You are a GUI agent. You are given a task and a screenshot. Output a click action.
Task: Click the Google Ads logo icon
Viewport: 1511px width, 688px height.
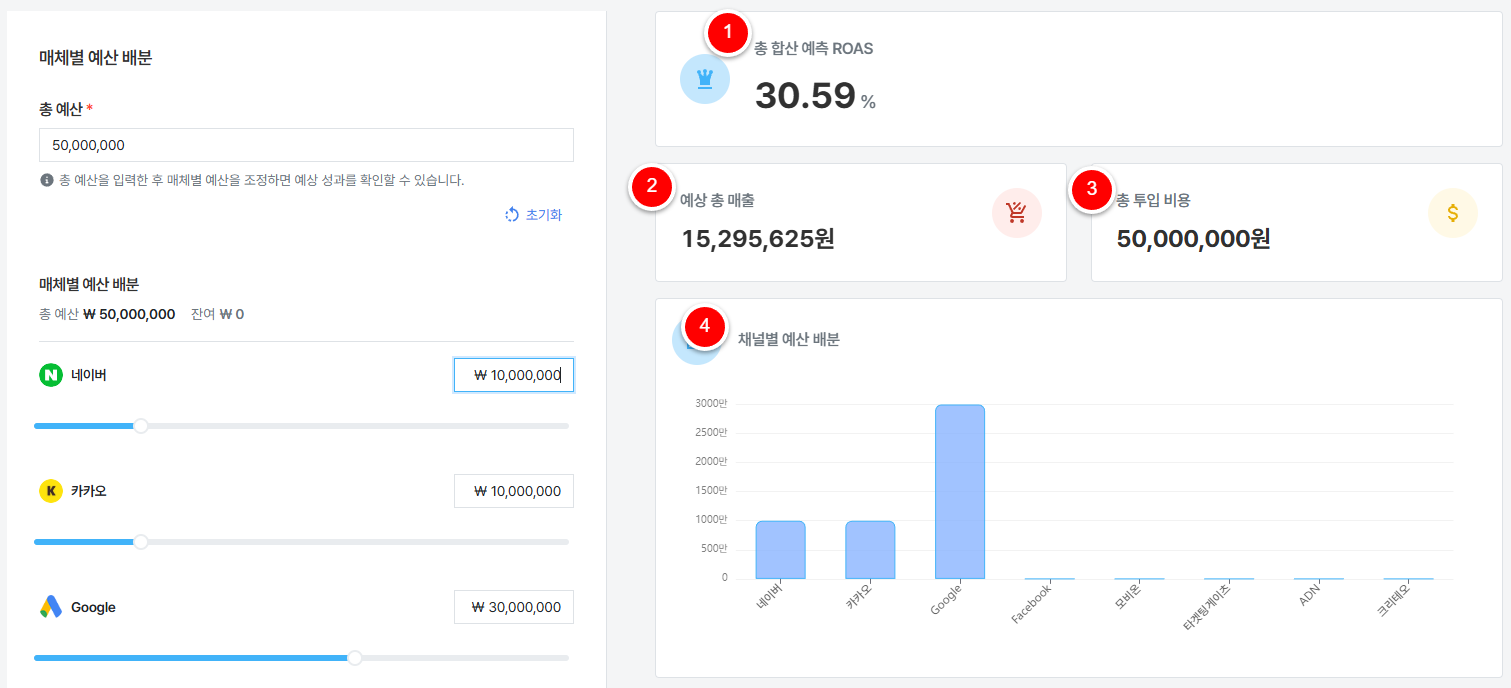[x=50, y=607]
